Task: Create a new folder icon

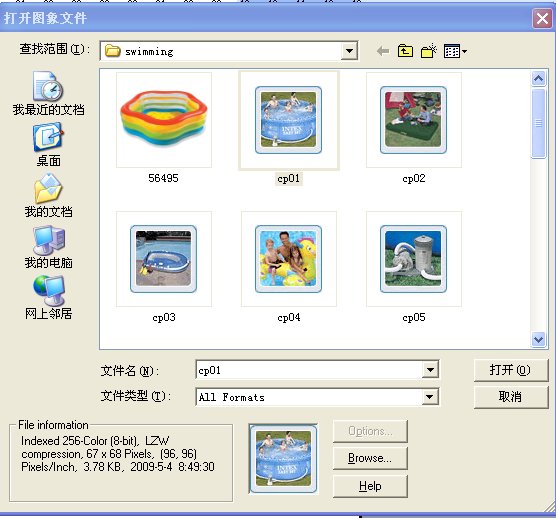Action: [x=428, y=51]
